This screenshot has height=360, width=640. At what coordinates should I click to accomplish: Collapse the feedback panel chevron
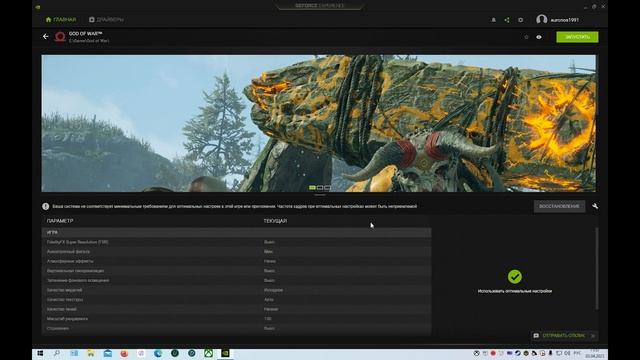coord(593,336)
